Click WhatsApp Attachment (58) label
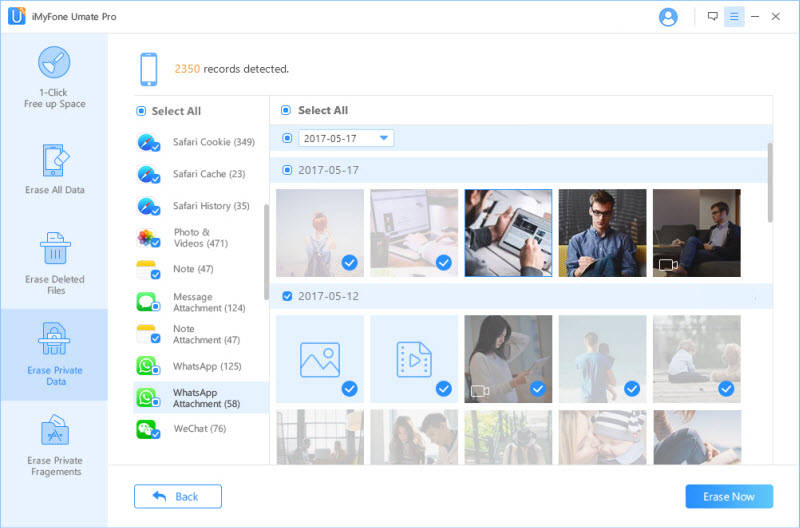Screen dimensions: 800x528 (207, 398)
